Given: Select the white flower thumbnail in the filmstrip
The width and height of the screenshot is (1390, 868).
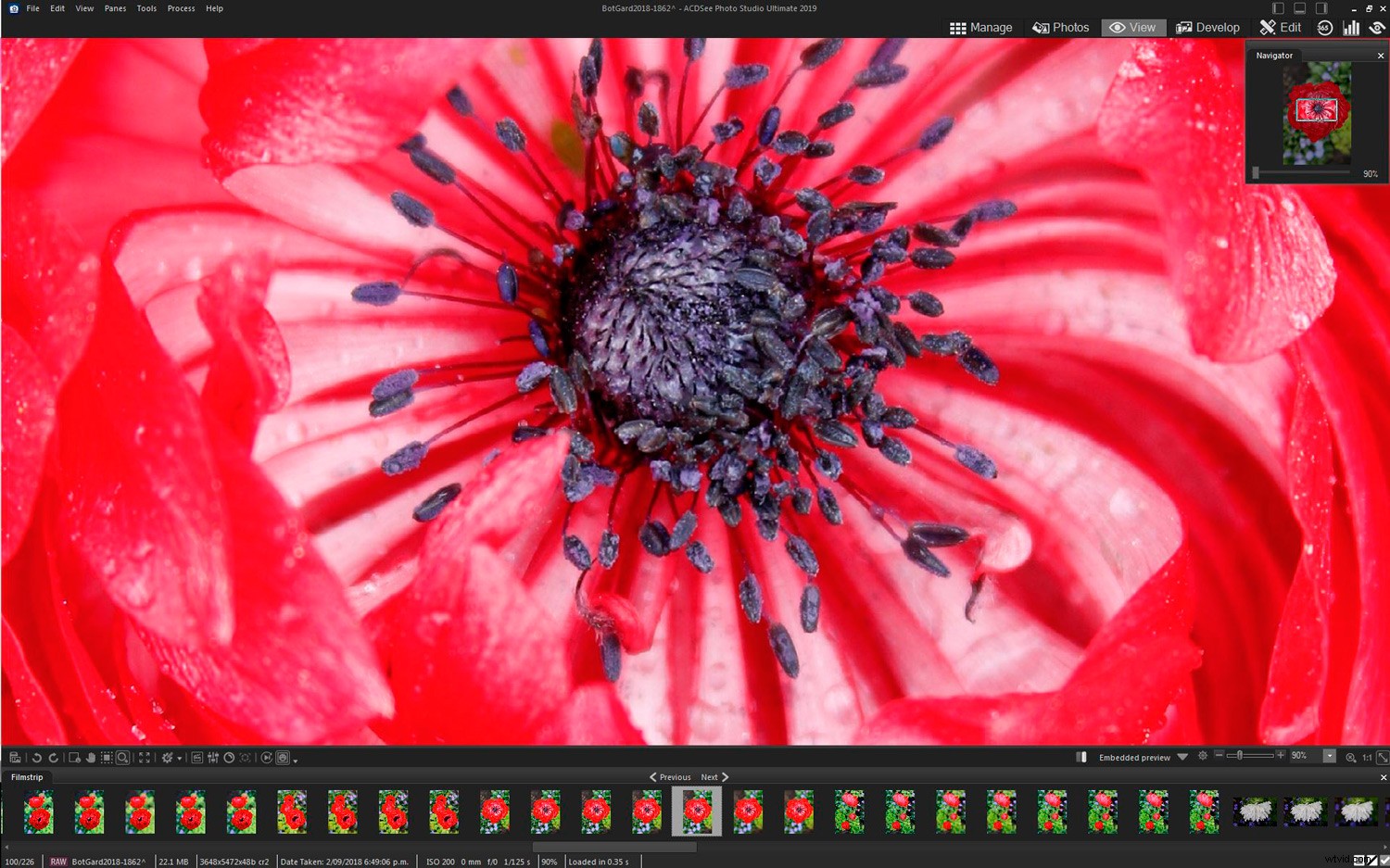Looking at the screenshot, I should [x=1255, y=811].
